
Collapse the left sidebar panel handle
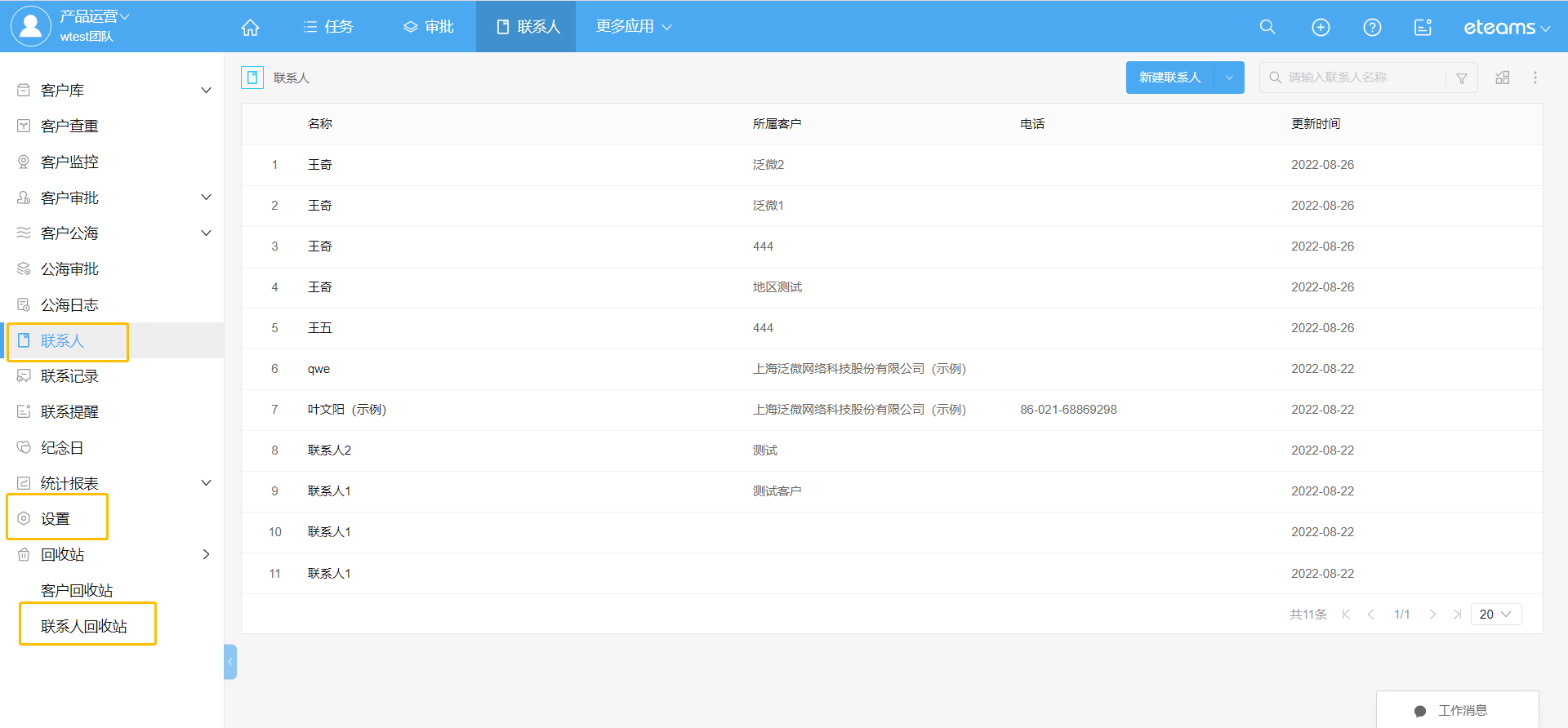(x=230, y=661)
